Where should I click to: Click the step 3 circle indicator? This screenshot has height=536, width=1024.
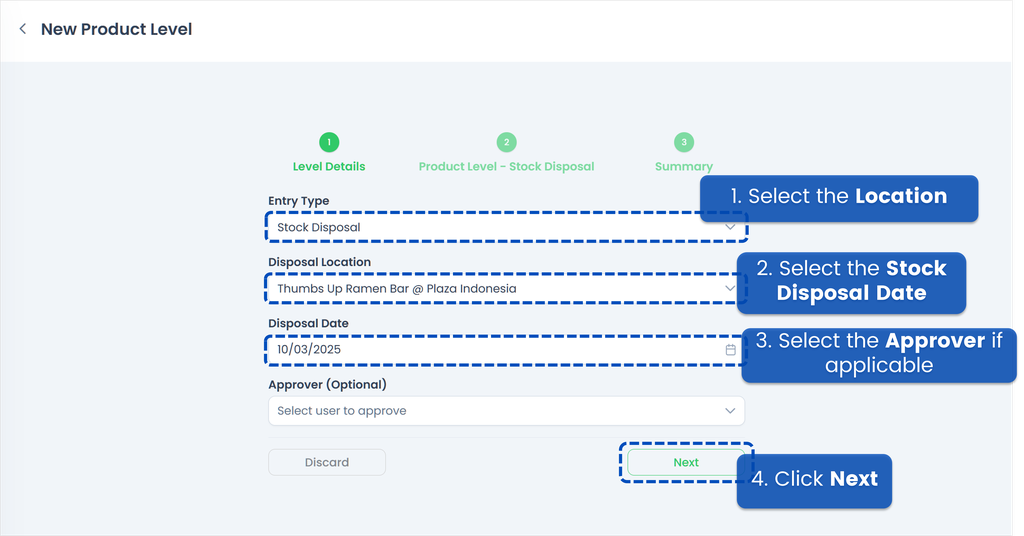coord(683,143)
